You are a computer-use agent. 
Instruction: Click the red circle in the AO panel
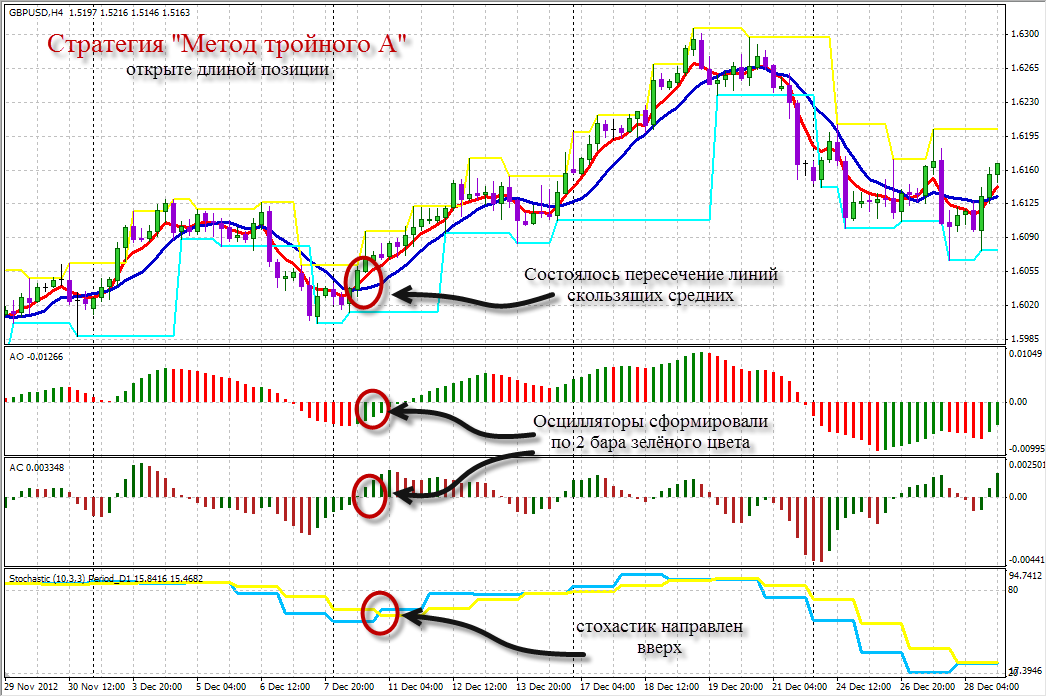coord(373,409)
